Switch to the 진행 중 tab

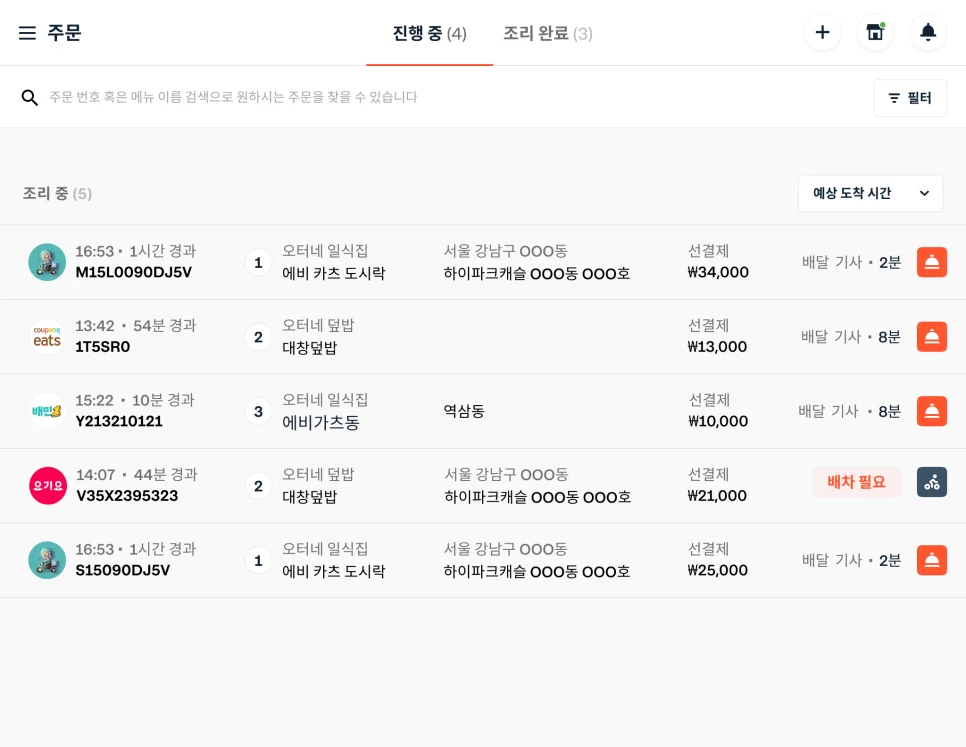tap(429, 33)
